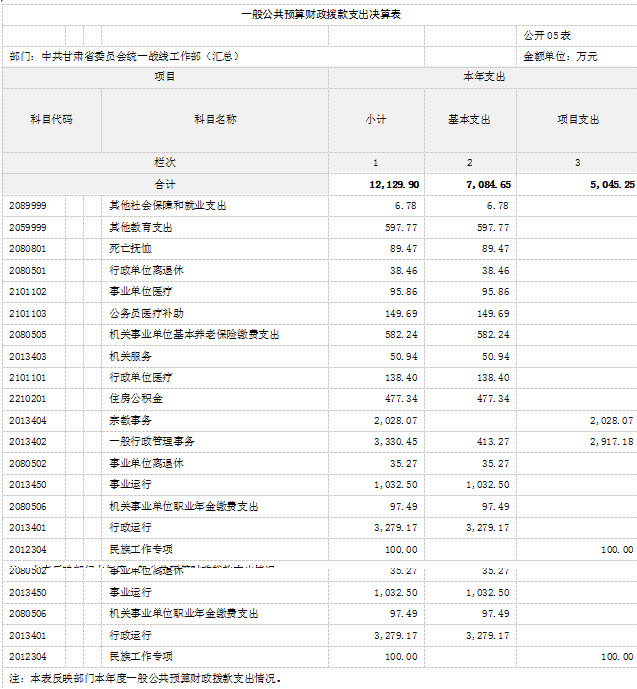Screen dimensions: 637x689
Task: Select the 死亡抚恤 subject name
Action: coord(130,249)
